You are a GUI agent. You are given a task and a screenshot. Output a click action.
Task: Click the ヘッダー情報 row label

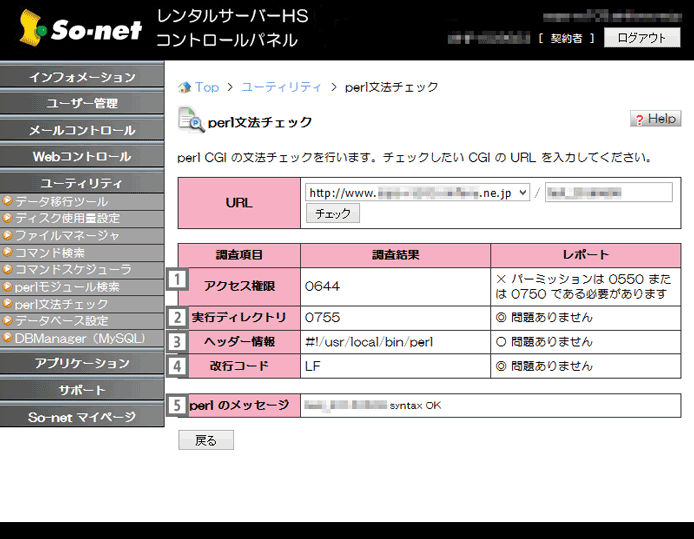click(239, 342)
